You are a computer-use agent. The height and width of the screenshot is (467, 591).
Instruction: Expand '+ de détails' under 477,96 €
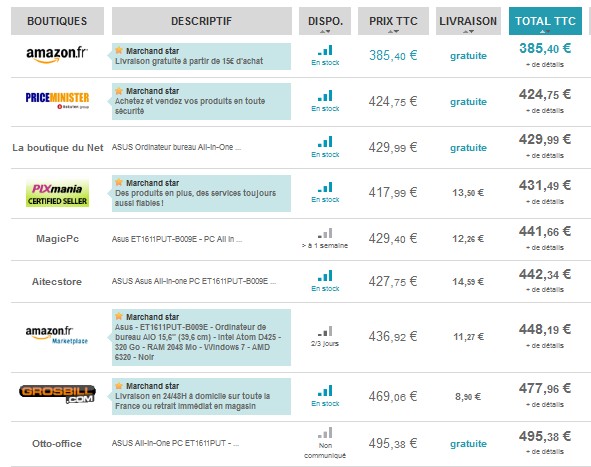click(x=545, y=405)
